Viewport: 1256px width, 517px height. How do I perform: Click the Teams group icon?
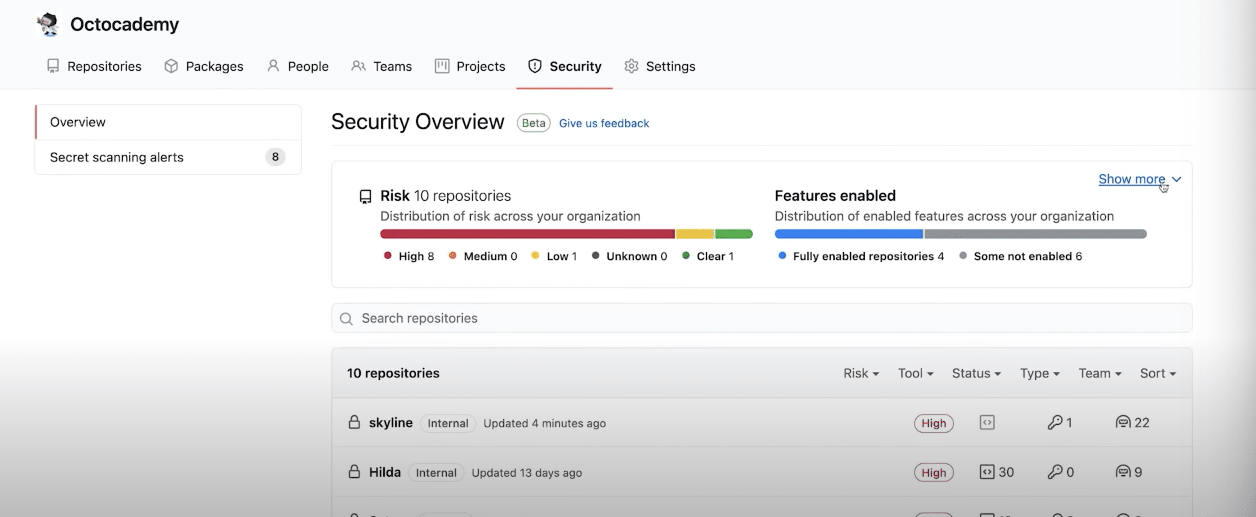point(358,66)
